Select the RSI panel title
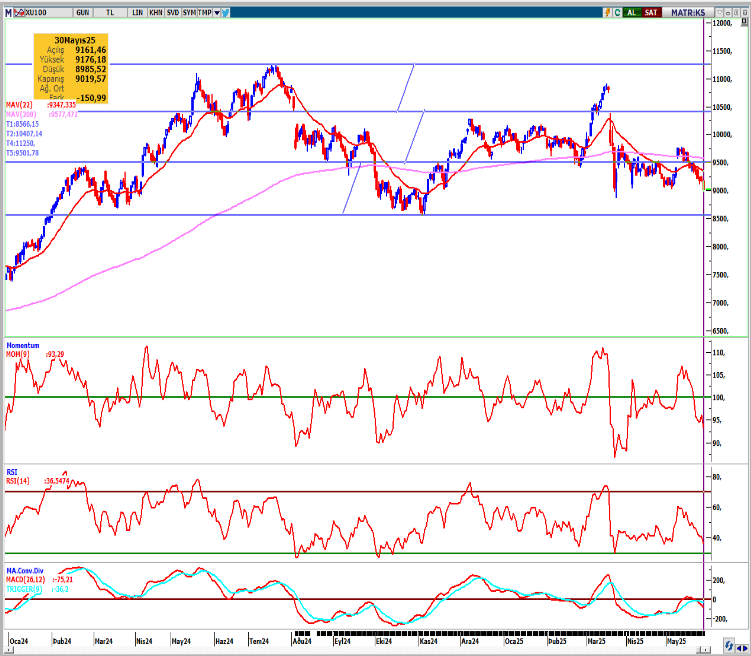This screenshot has width=751, height=656. tap(11, 472)
